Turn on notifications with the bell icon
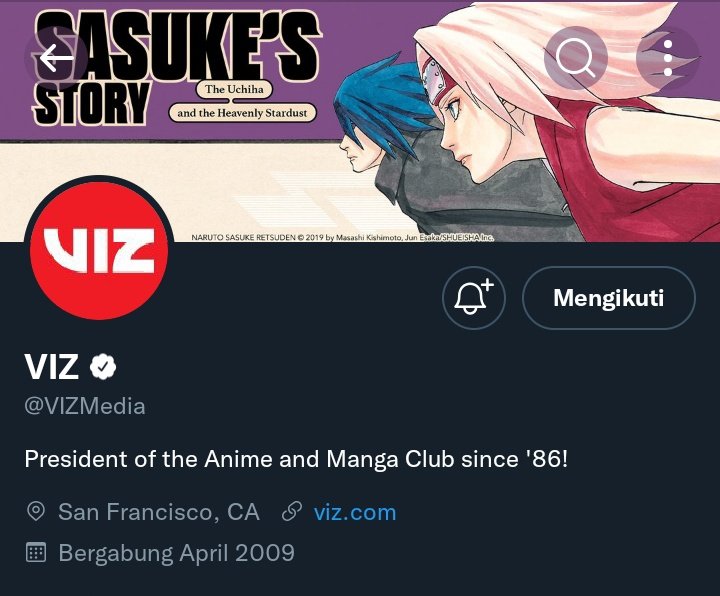The height and width of the screenshot is (596, 720). (473, 298)
